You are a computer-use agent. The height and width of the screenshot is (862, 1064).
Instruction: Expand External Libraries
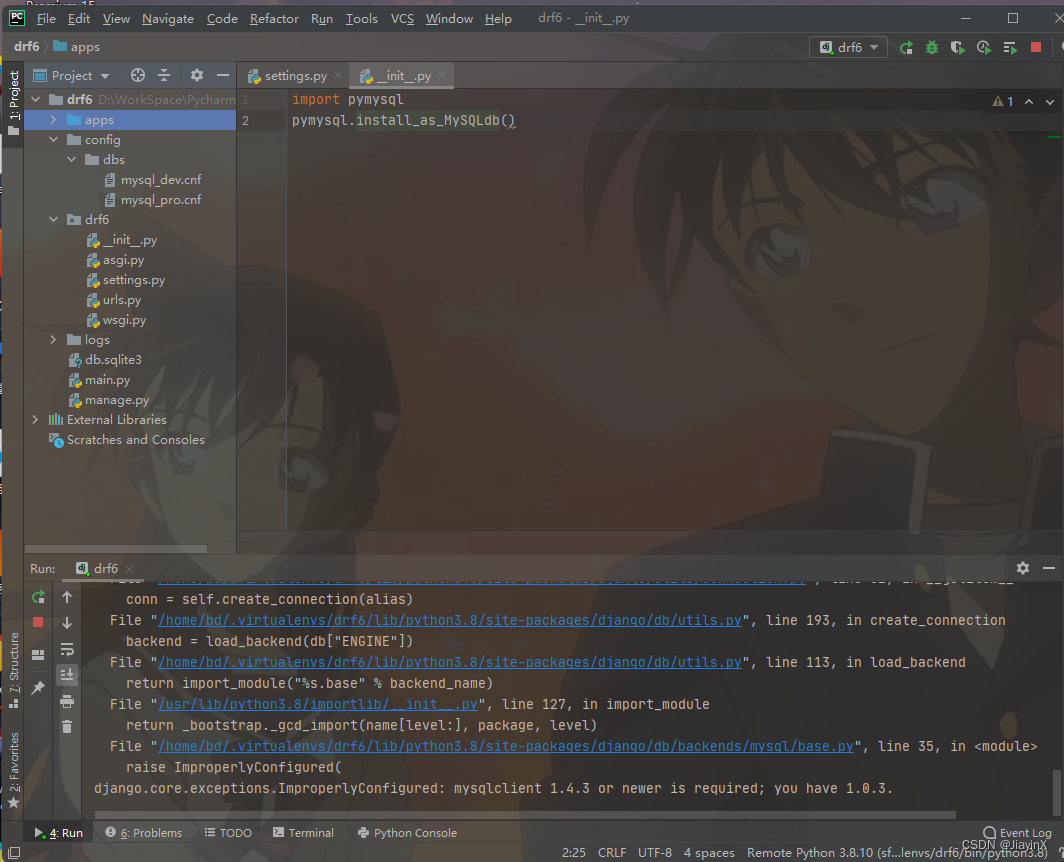(x=35, y=419)
